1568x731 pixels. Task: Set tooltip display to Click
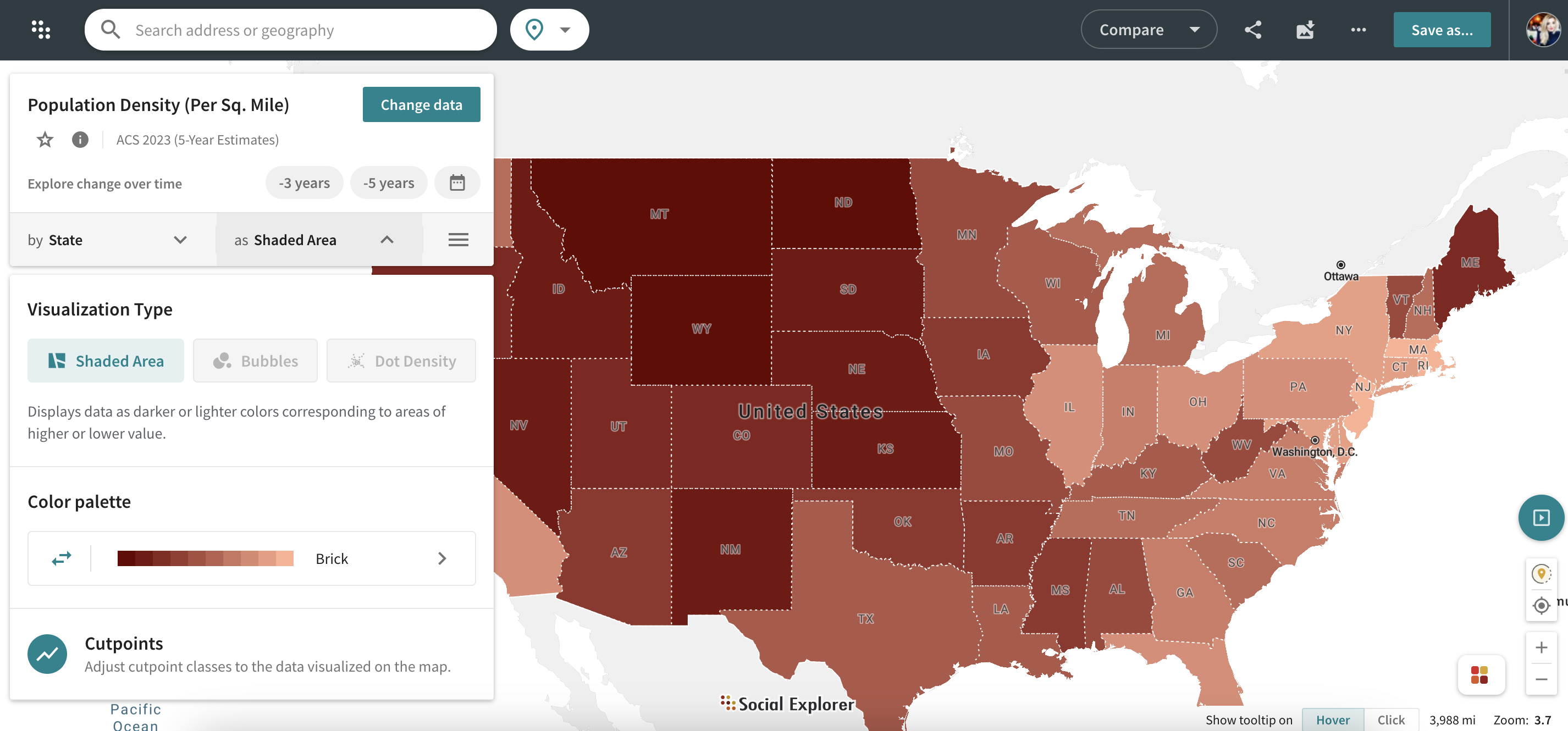pyautogui.click(x=1391, y=719)
